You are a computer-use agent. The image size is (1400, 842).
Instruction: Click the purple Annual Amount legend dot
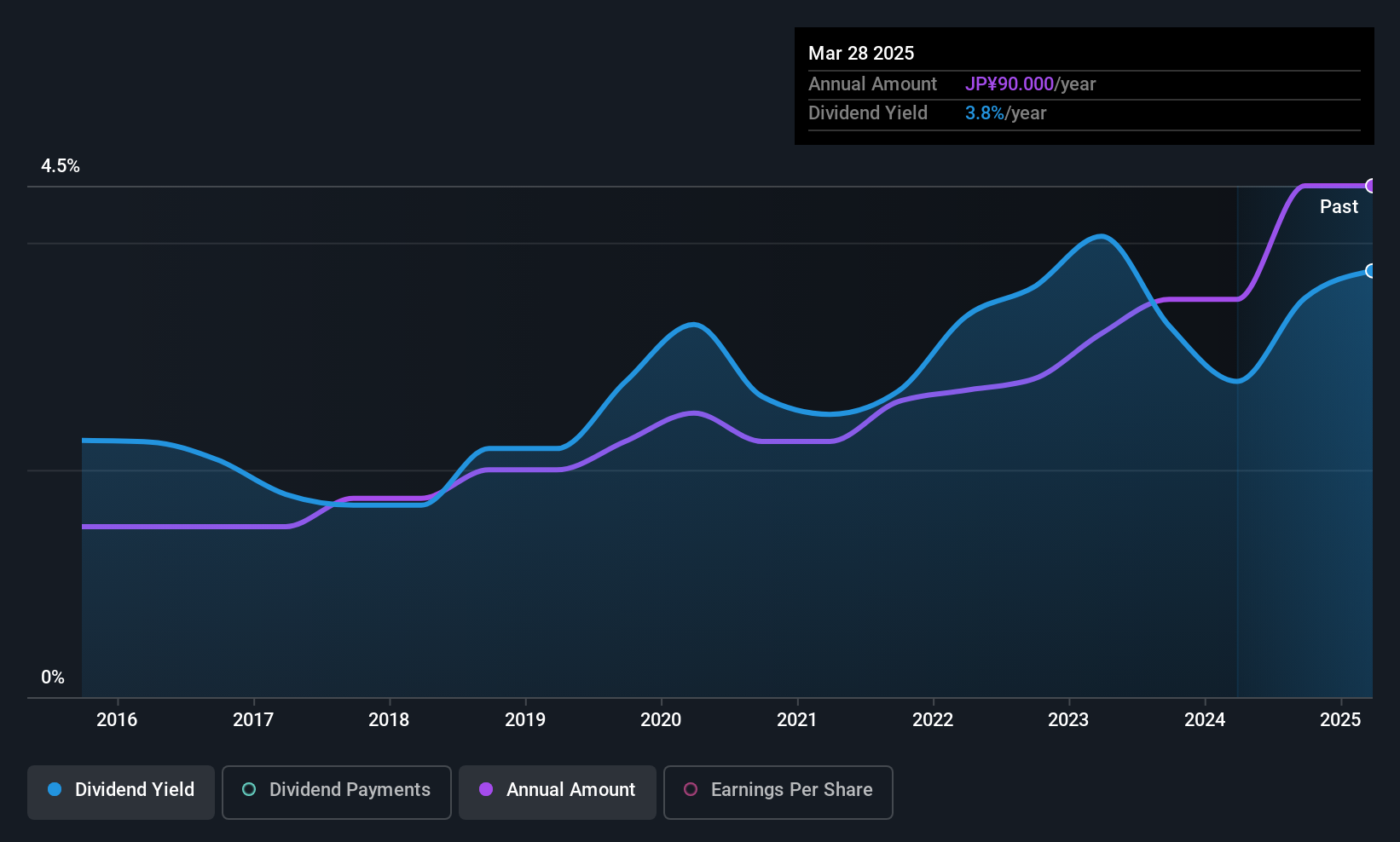[486, 789]
